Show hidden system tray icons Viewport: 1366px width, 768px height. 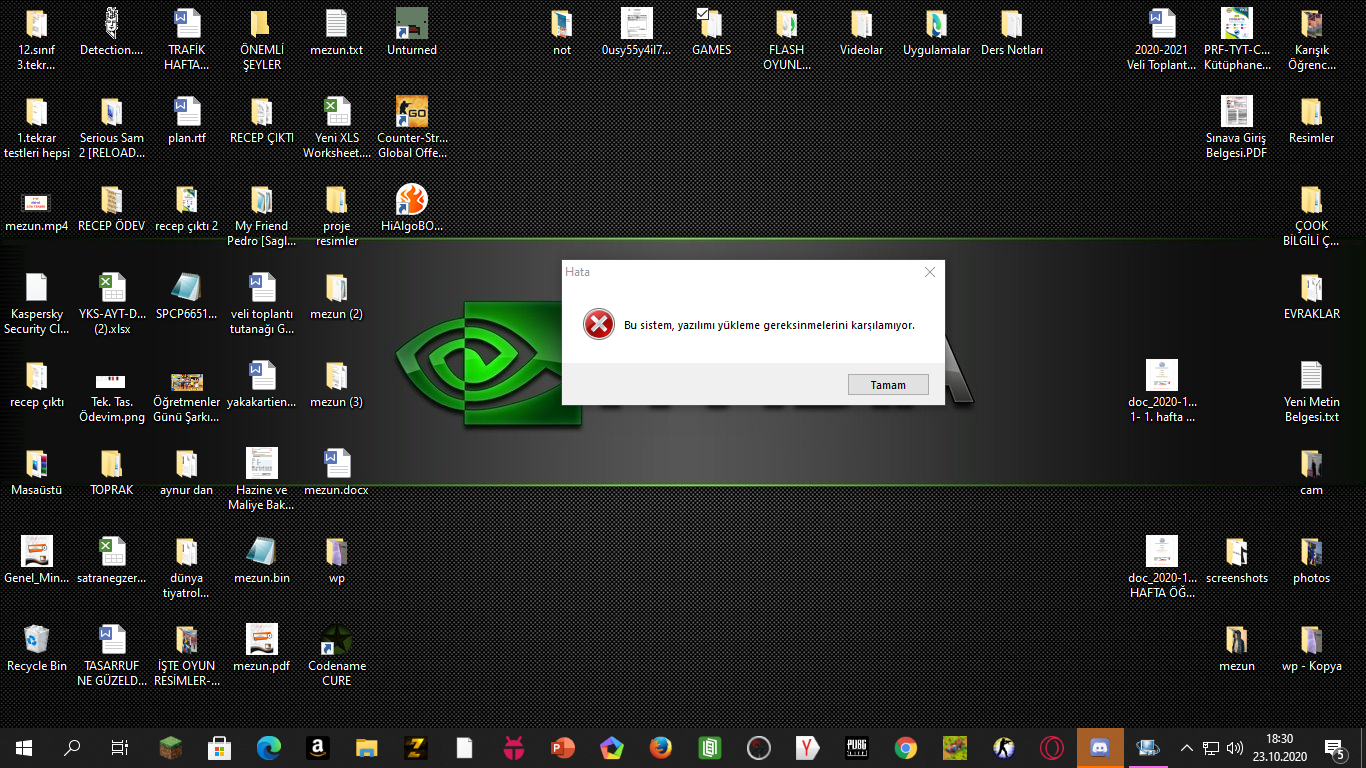(x=1187, y=747)
